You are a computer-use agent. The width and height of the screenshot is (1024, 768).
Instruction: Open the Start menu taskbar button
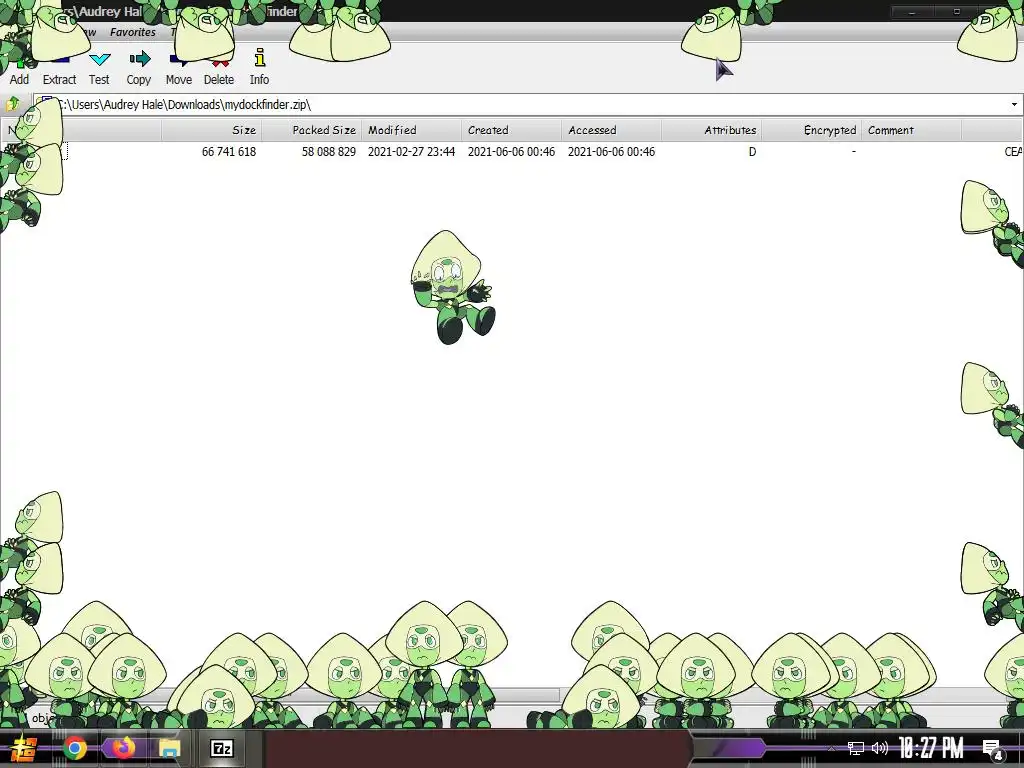tap(24, 748)
